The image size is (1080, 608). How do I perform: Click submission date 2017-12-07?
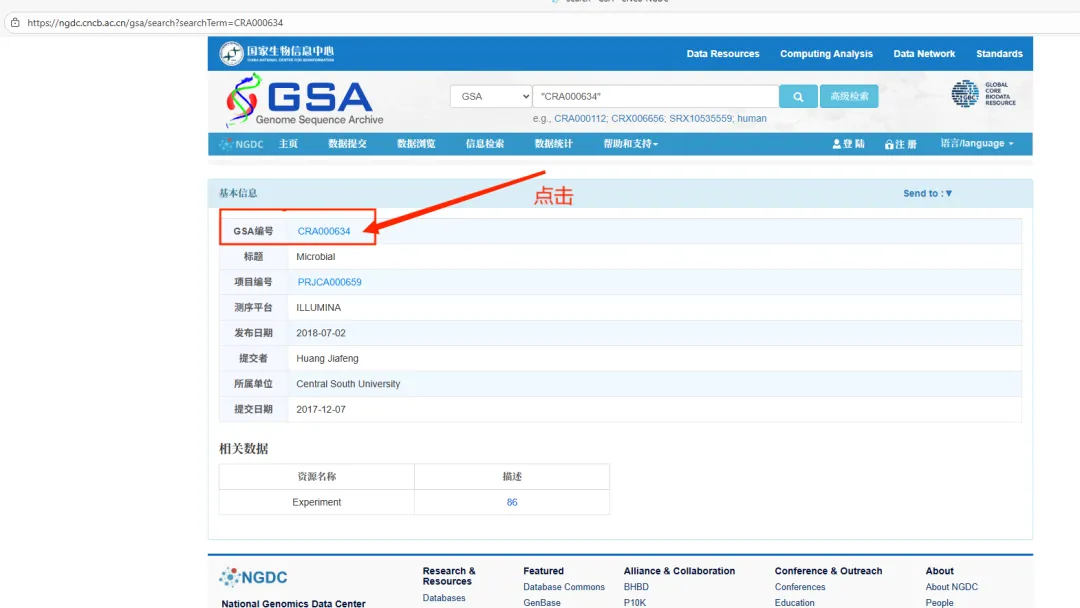point(321,410)
